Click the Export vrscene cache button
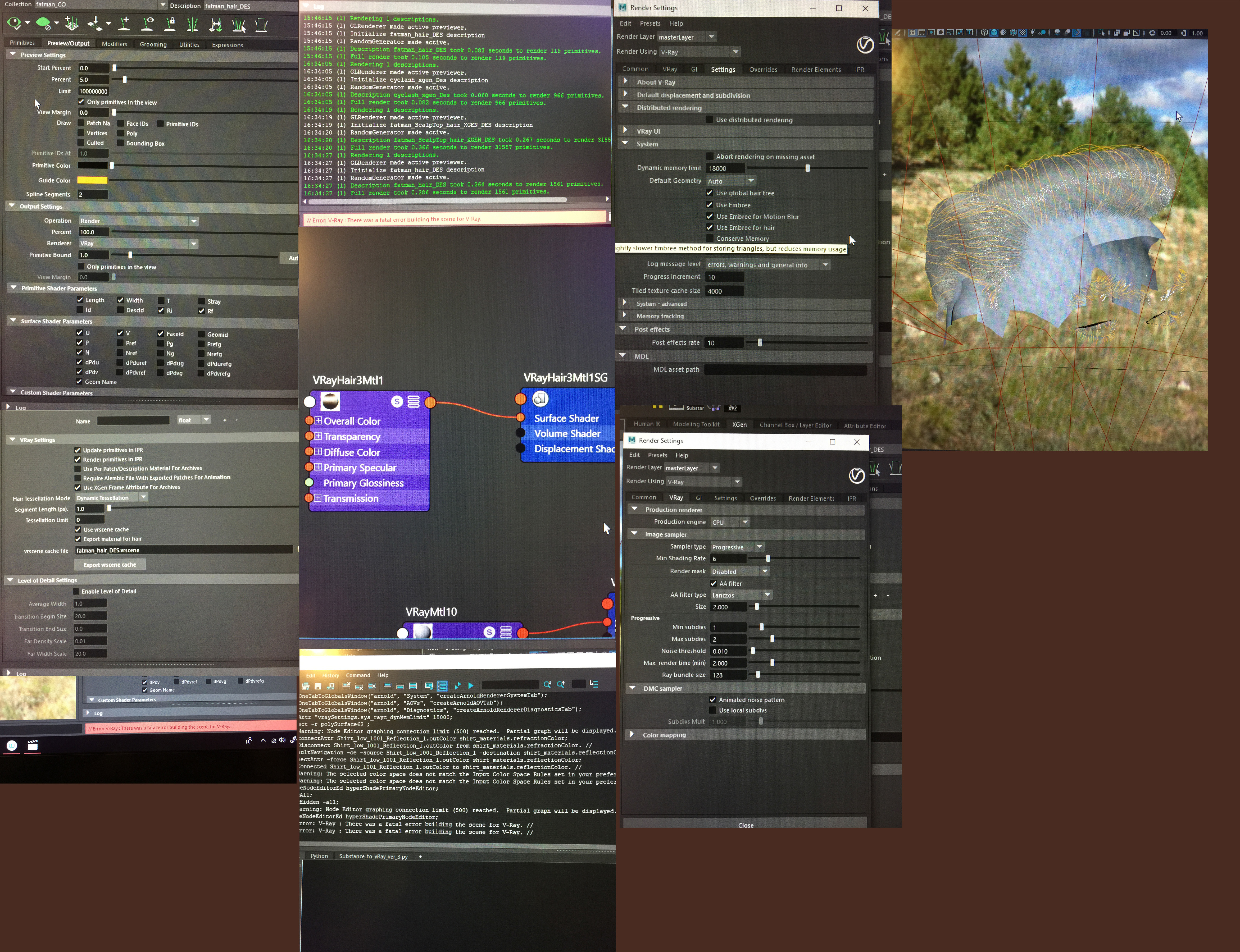The image size is (1240, 952). click(x=110, y=564)
